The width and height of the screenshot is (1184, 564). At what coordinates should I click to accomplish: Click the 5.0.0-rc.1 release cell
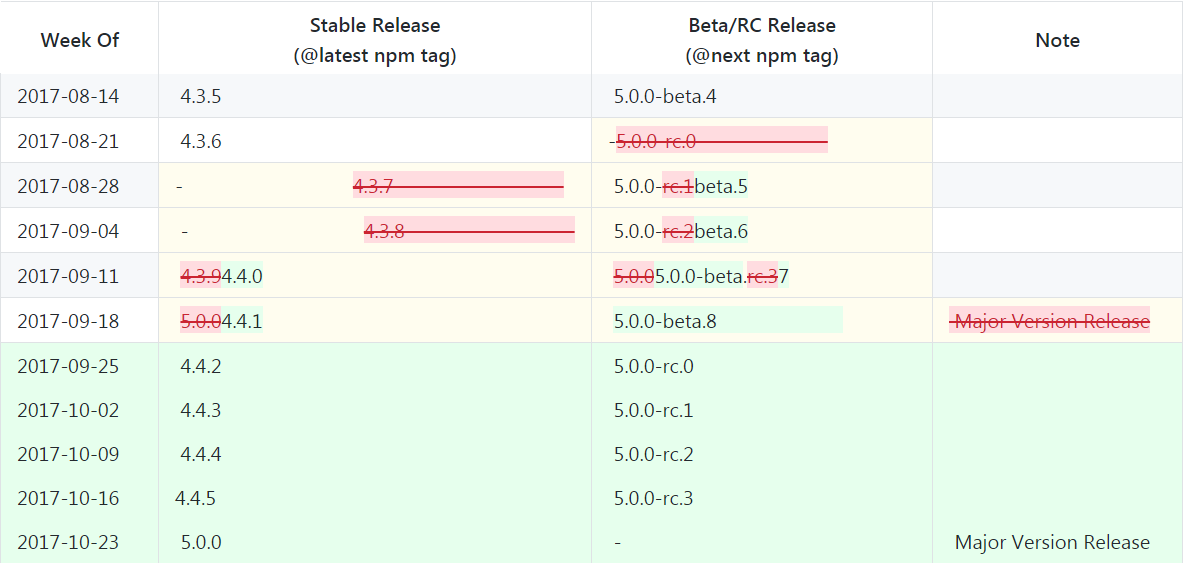(x=654, y=410)
